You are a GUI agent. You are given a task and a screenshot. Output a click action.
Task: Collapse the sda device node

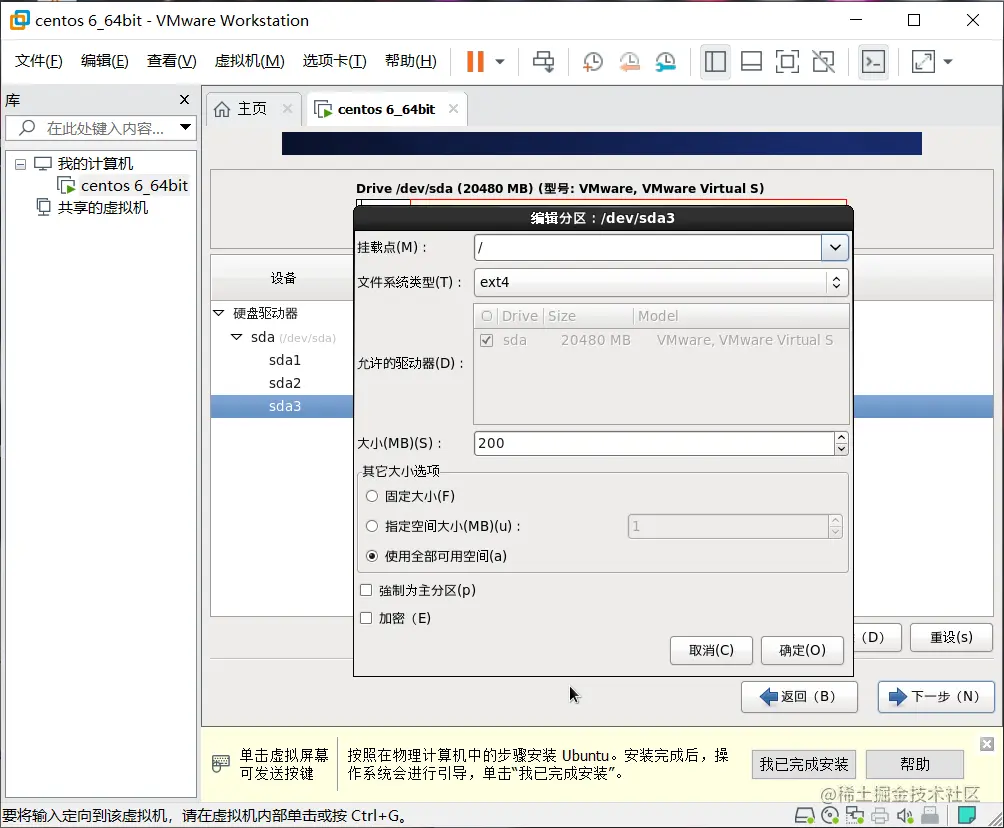tap(236, 337)
